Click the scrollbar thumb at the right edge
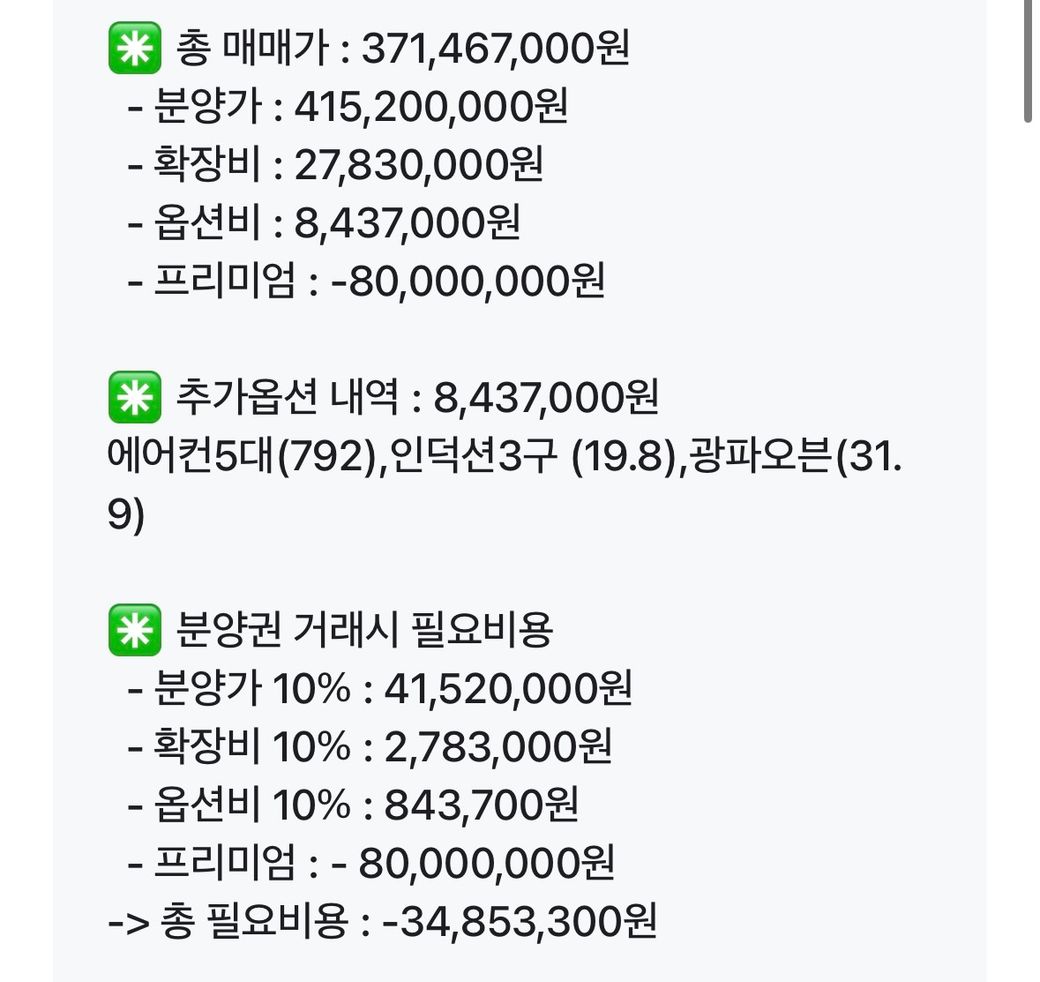The height and width of the screenshot is (982, 1040). (1028, 62)
